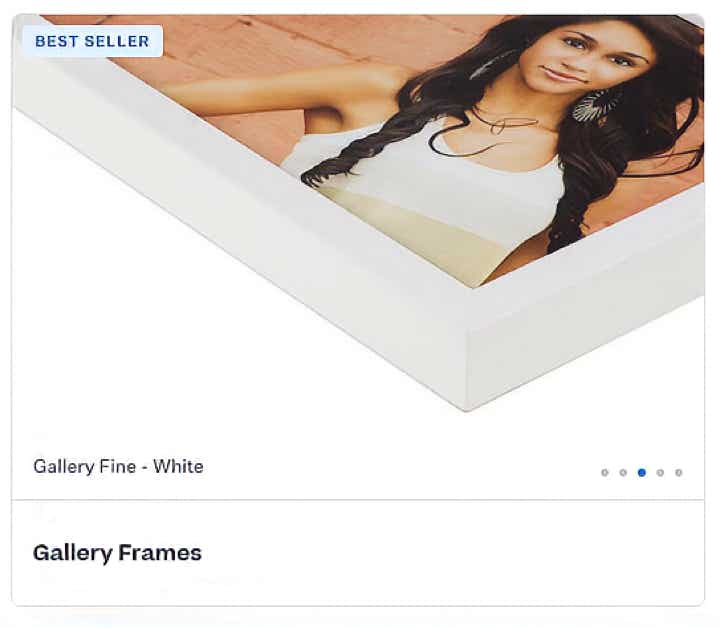Click the BEST SELLER badge
Screen dimensions: 720x628
point(93,41)
